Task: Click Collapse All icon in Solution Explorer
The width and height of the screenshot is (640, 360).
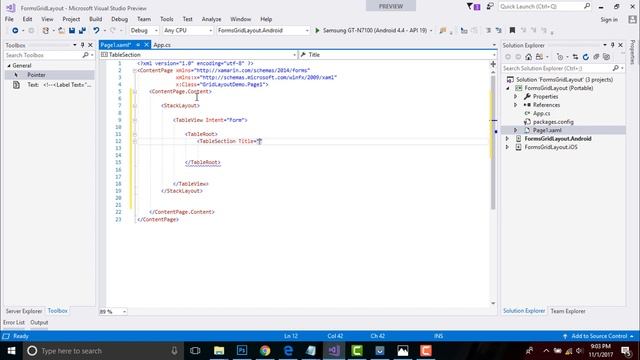Action: point(596,57)
